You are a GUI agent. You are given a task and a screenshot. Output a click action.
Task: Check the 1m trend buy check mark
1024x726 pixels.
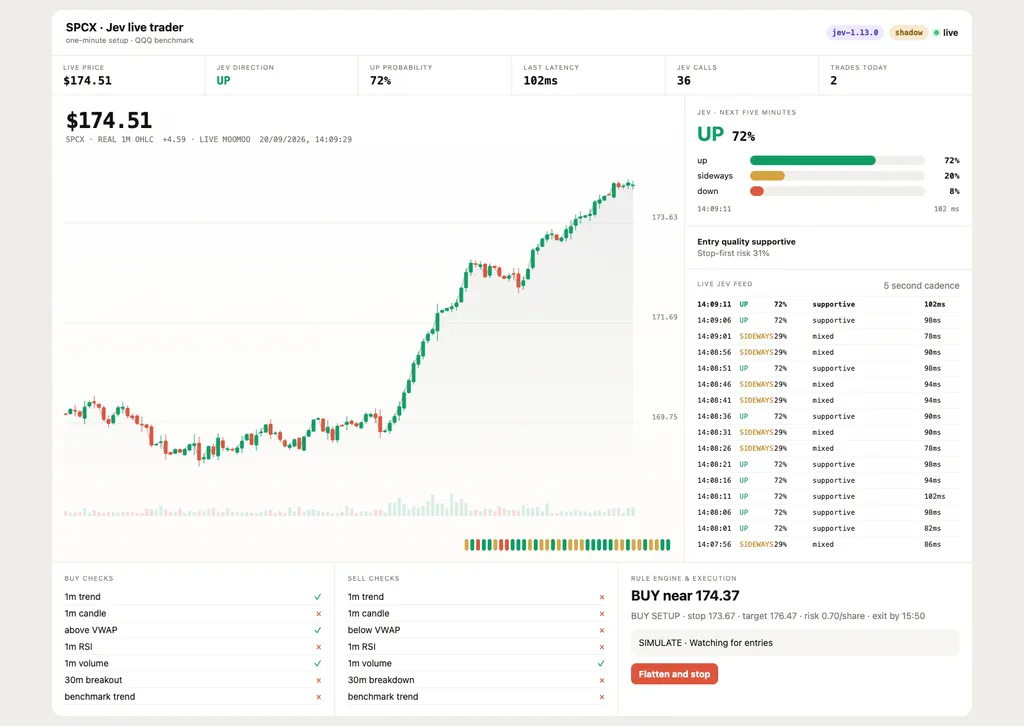(318, 597)
